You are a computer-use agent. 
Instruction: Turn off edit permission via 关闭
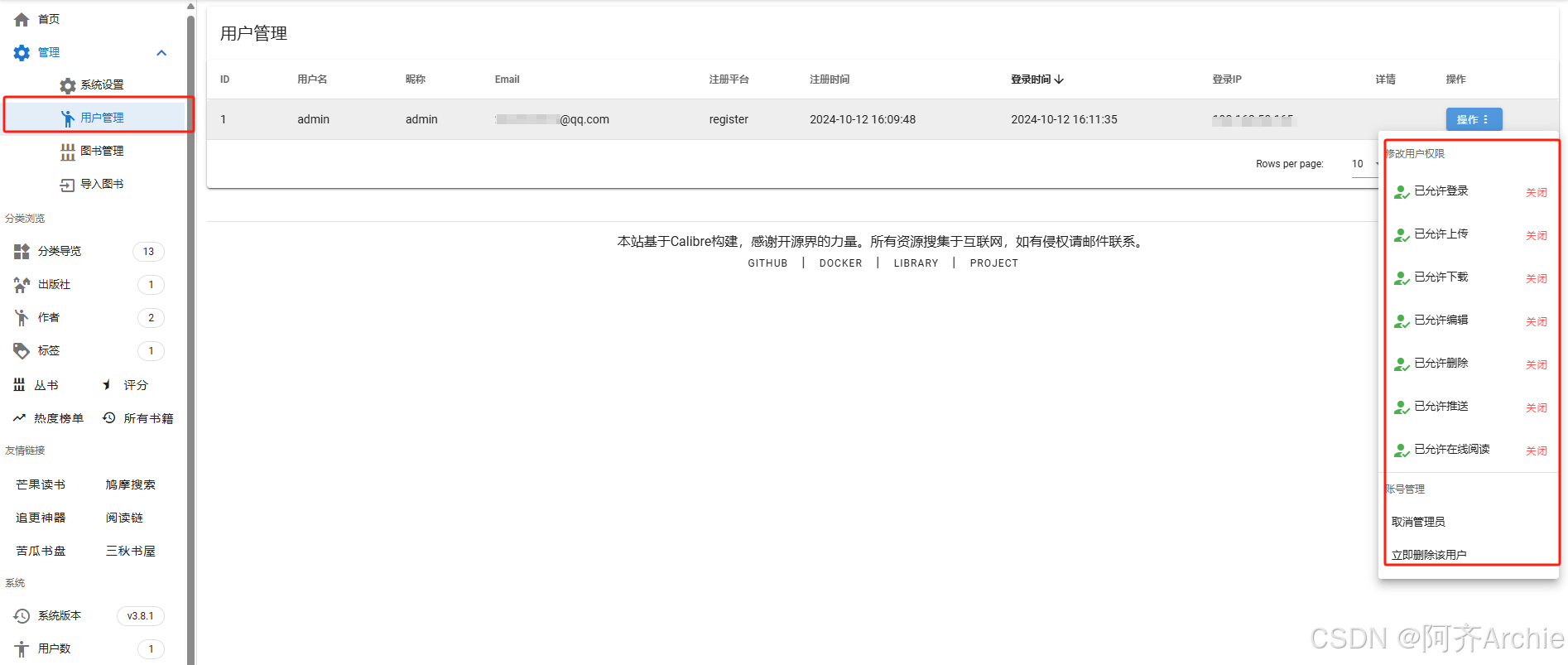(x=1537, y=321)
